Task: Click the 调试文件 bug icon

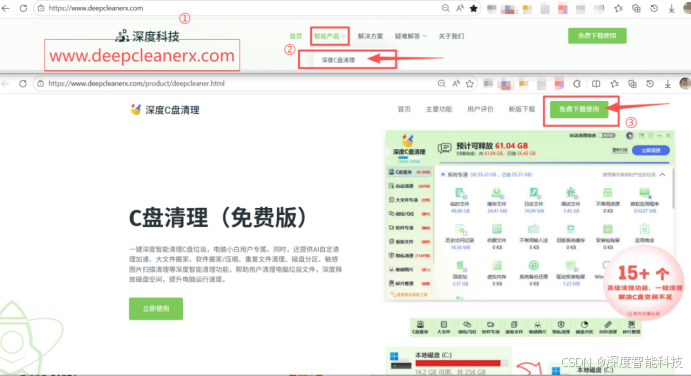Action: [571, 193]
